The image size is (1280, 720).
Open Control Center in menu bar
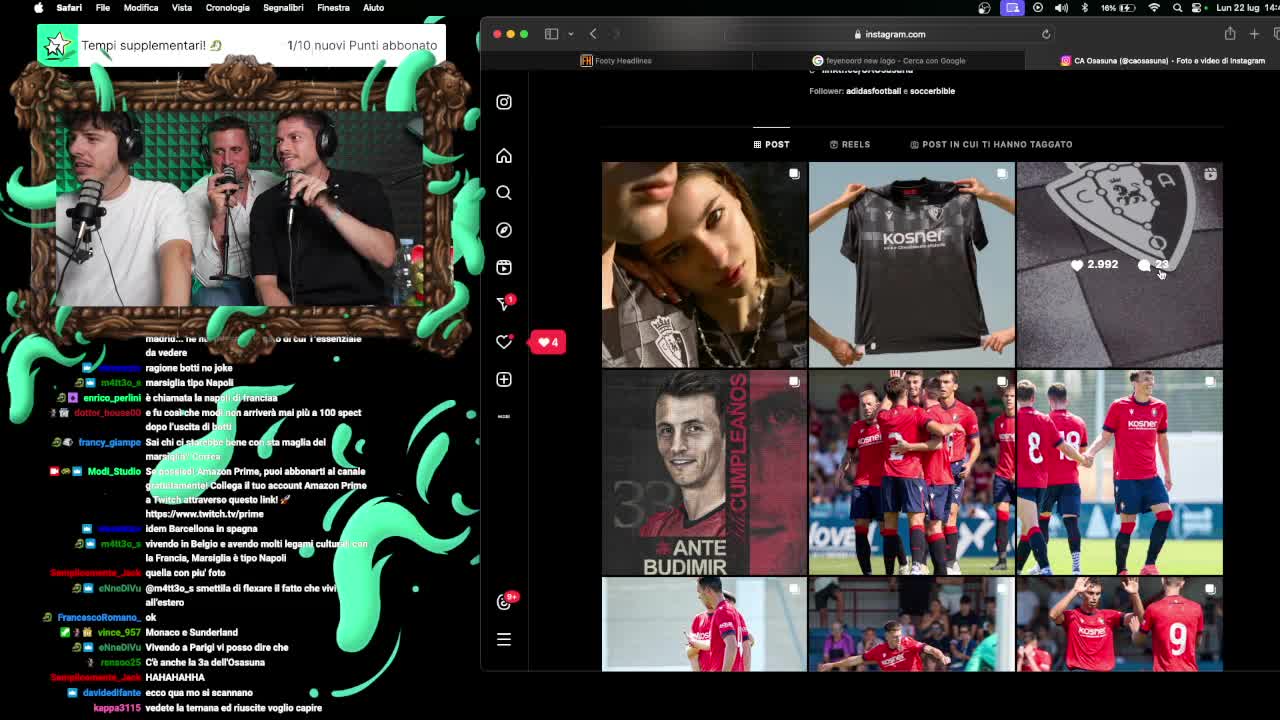point(1197,8)
